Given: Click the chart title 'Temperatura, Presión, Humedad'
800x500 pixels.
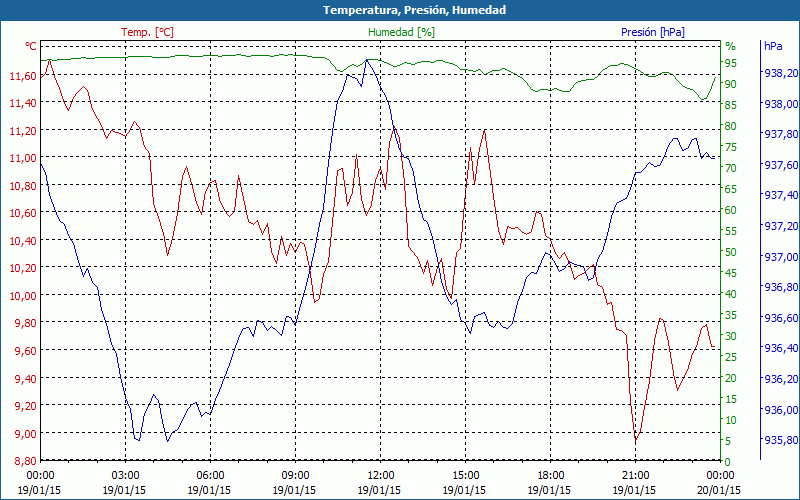Looking at the screenshot, I should tap(414, 10).
